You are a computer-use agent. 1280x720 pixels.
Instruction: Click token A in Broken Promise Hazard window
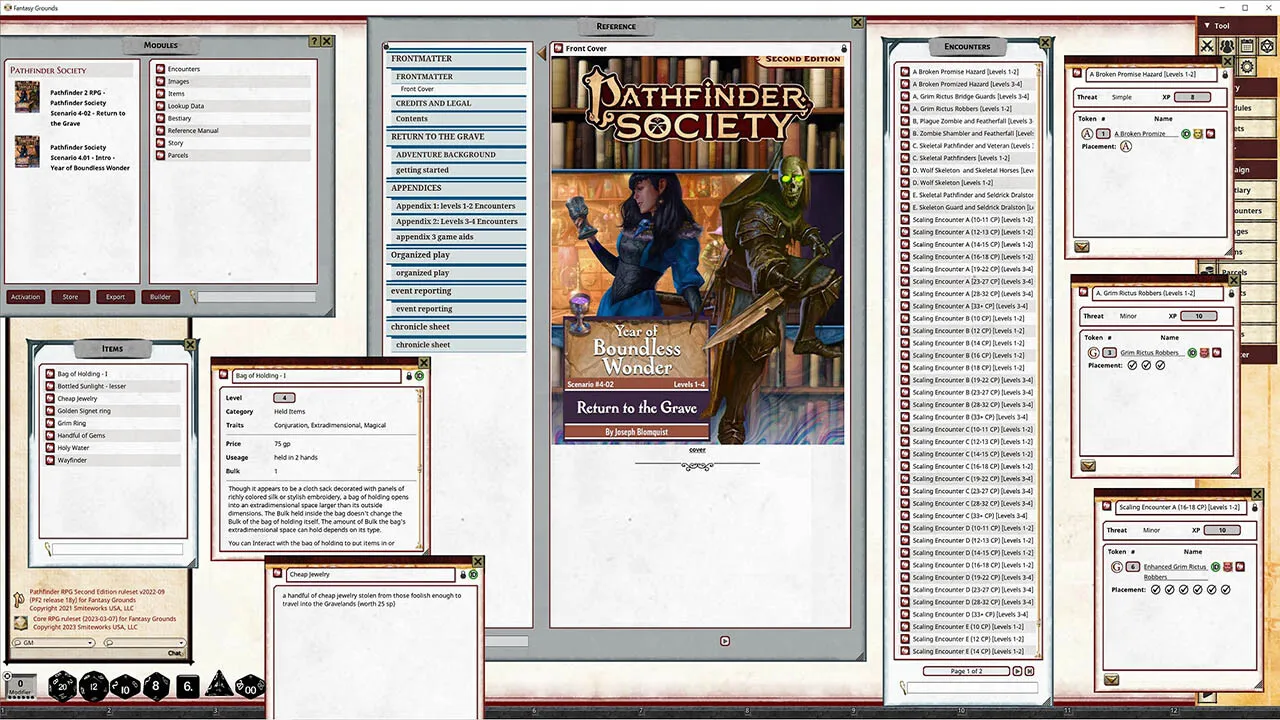click(x=1087, y=133)
